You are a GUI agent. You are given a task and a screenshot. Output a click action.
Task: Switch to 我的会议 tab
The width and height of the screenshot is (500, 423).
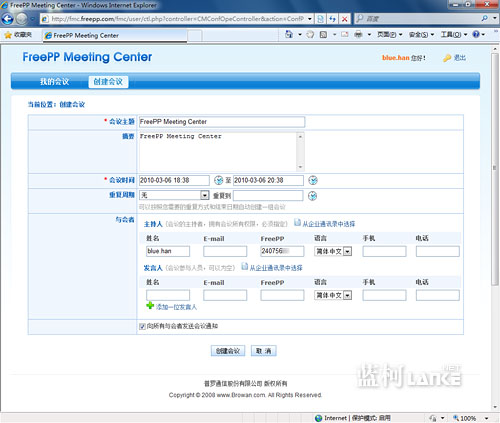pos(54,81)
